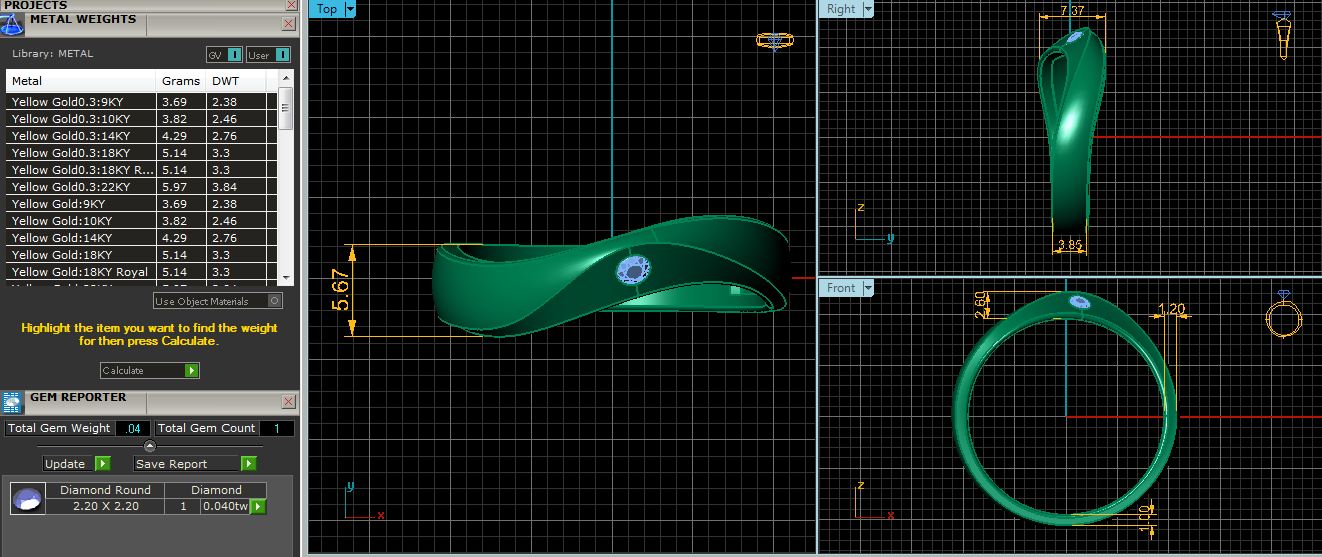Screen dimensions: 1322x557
Task: Click green arrow beside 0.040tw diamond weight
Action: [258, 507]
